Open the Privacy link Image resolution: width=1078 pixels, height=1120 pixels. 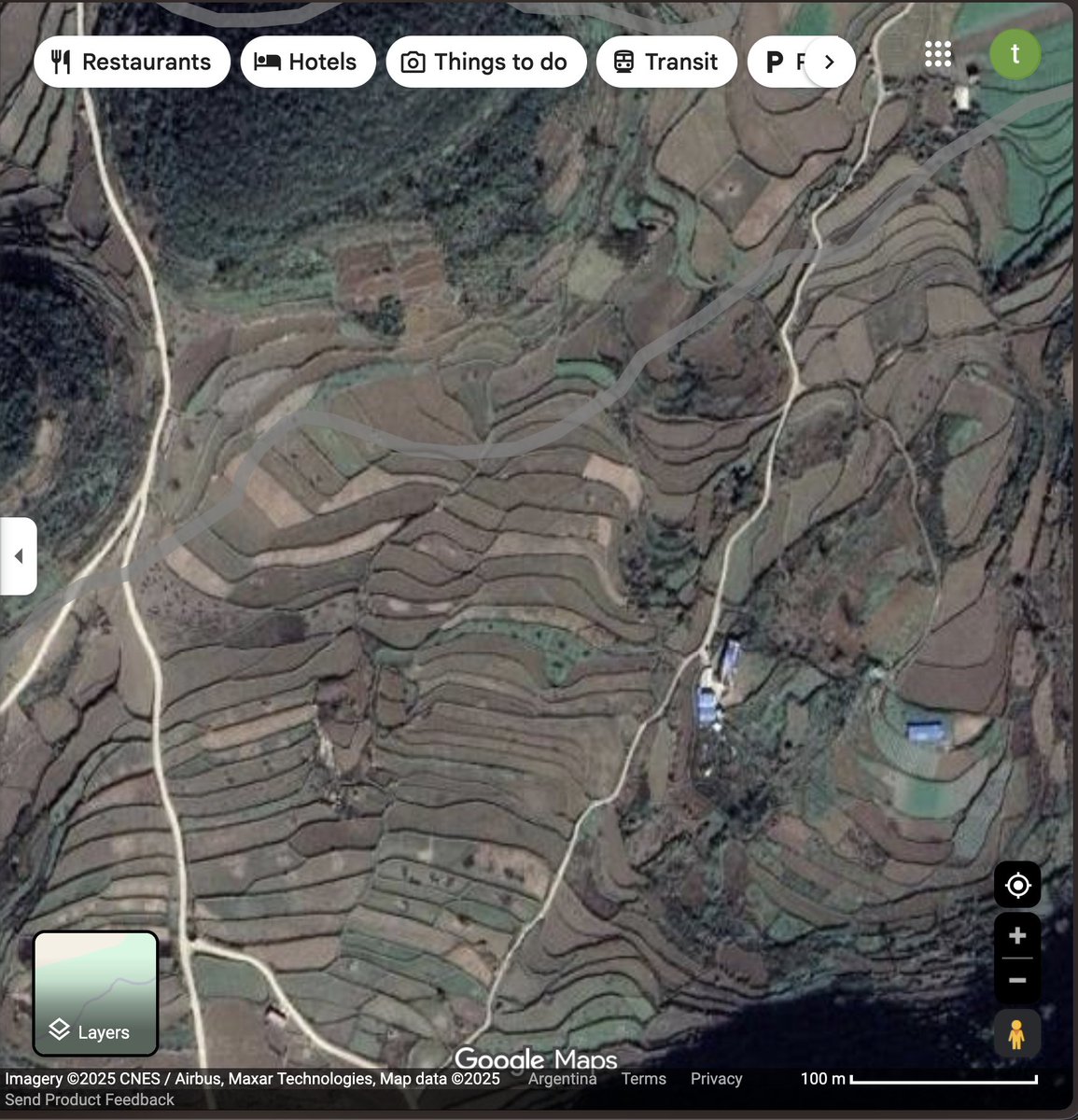click(717, 1079)
